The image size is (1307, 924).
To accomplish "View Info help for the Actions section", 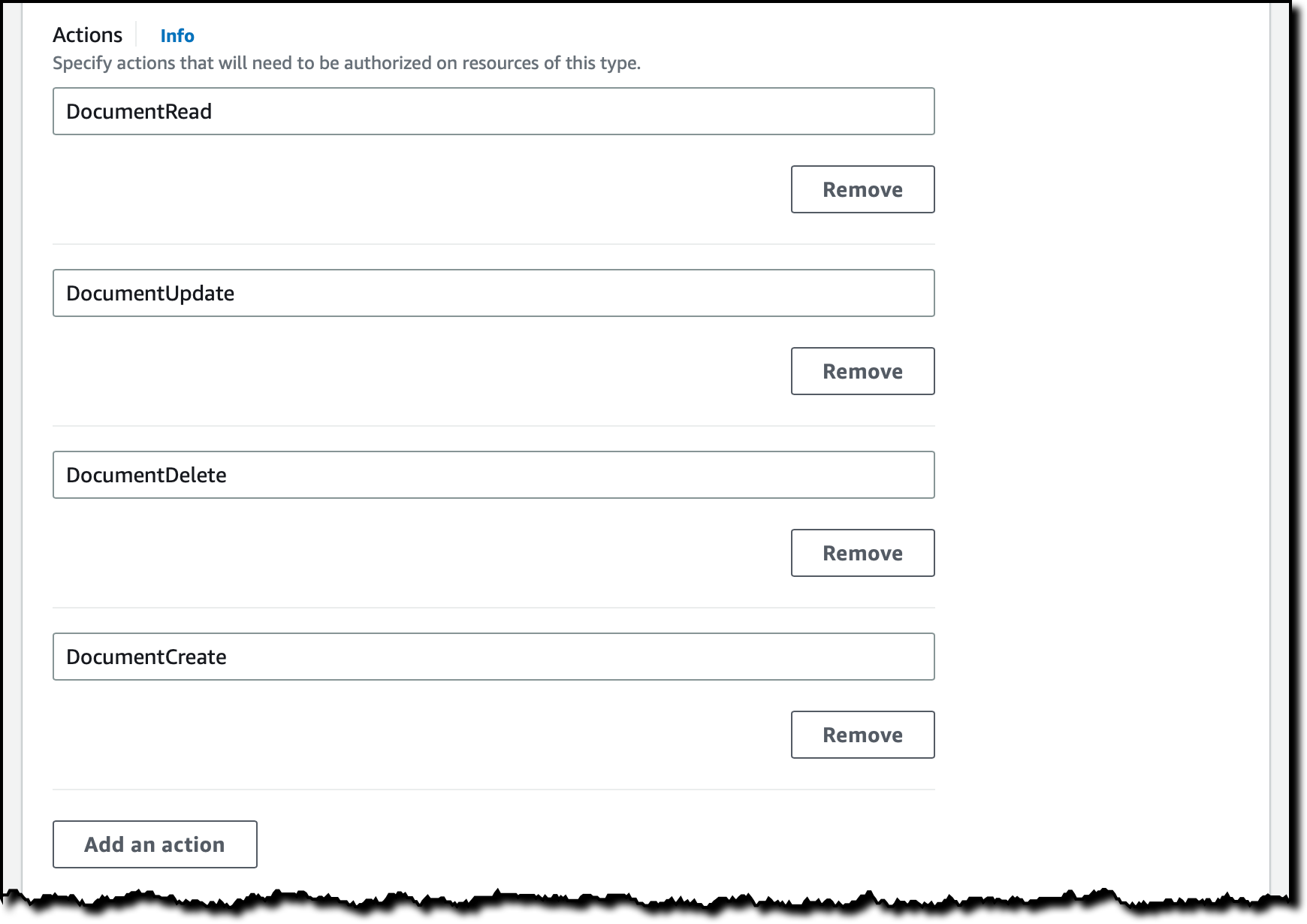I will (x=177, y=36).
